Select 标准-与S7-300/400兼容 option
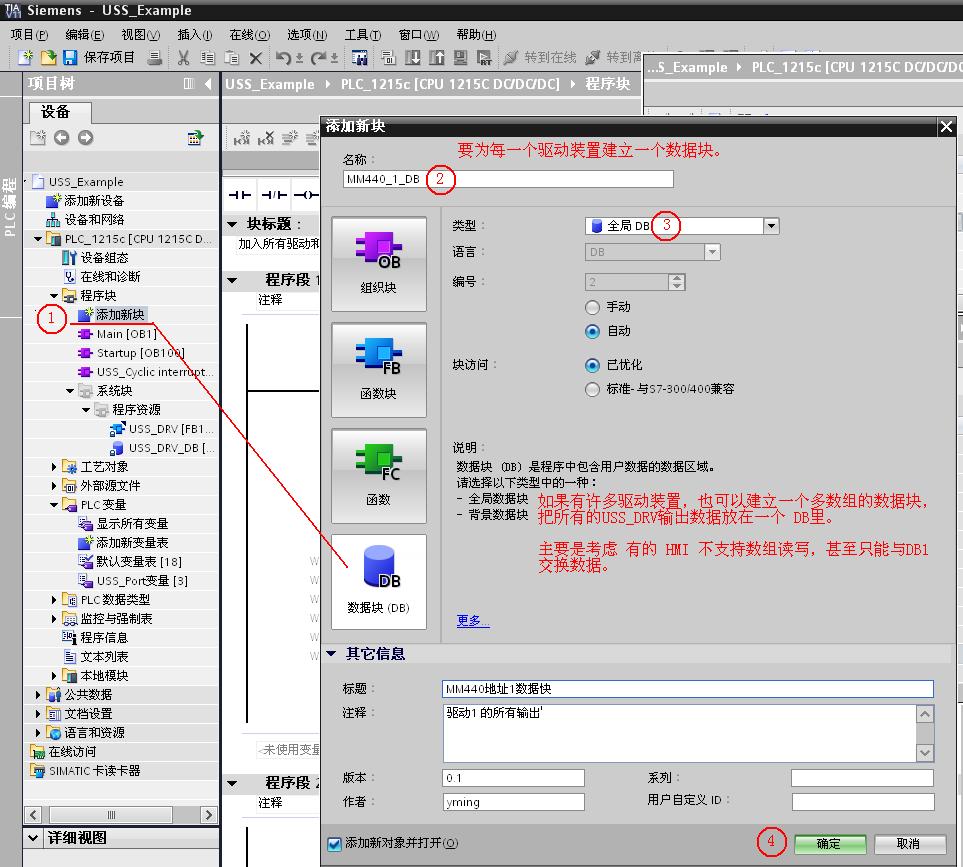The image size is (963, 867). [592, 389]
